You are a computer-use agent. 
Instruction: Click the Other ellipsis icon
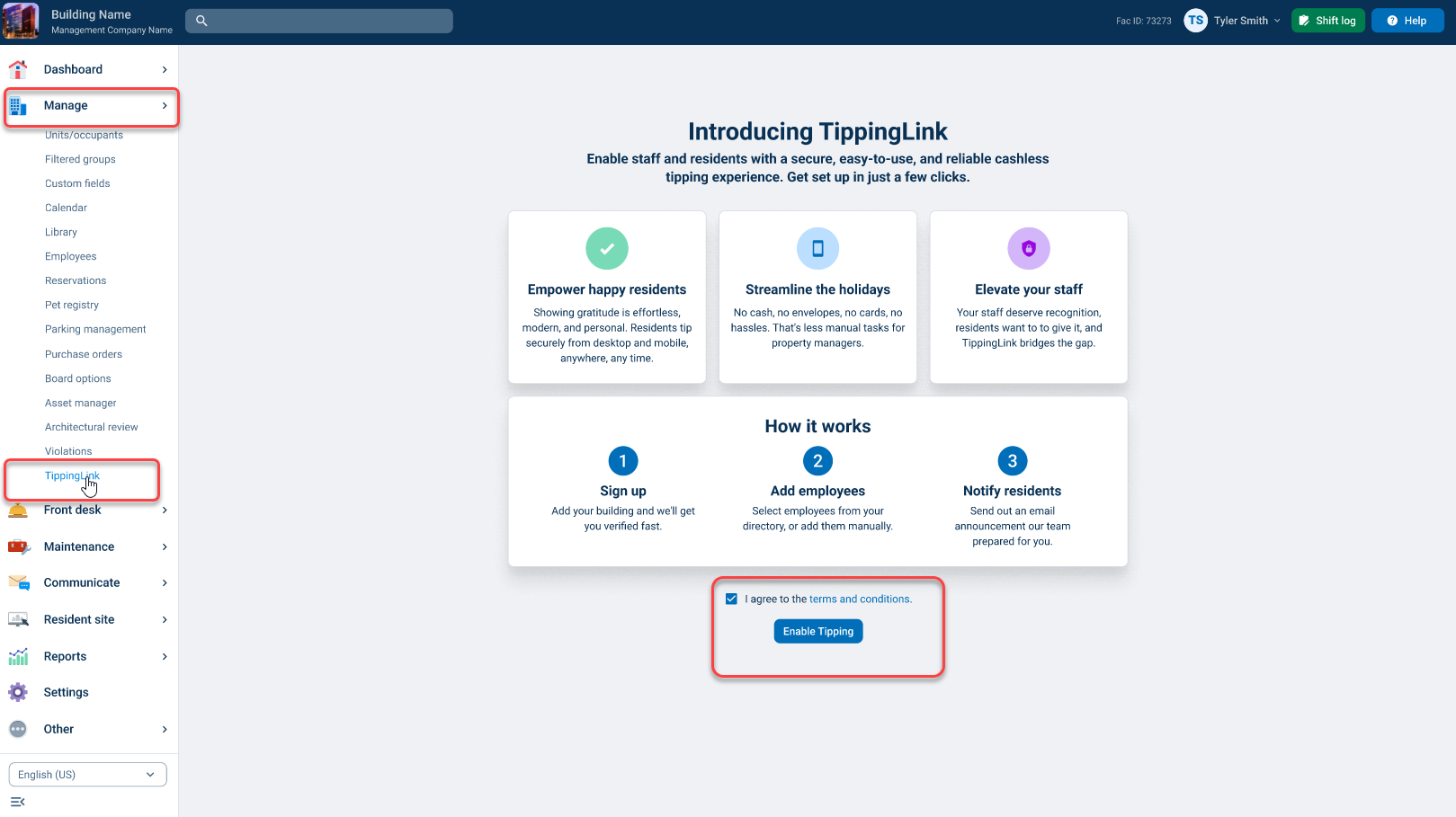18,729
